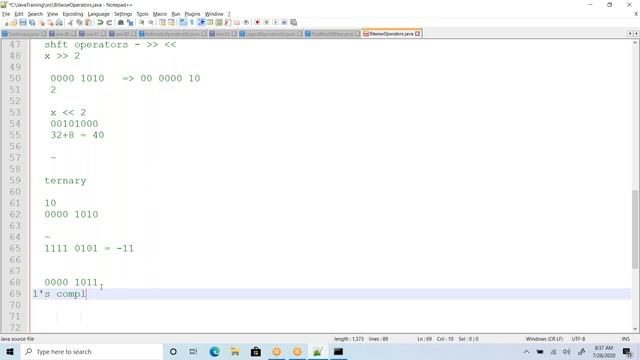Image resolution: width=640 pixels, height=360 pixels.
Task: Toggle Show All Characters icon
Action: 192,22
